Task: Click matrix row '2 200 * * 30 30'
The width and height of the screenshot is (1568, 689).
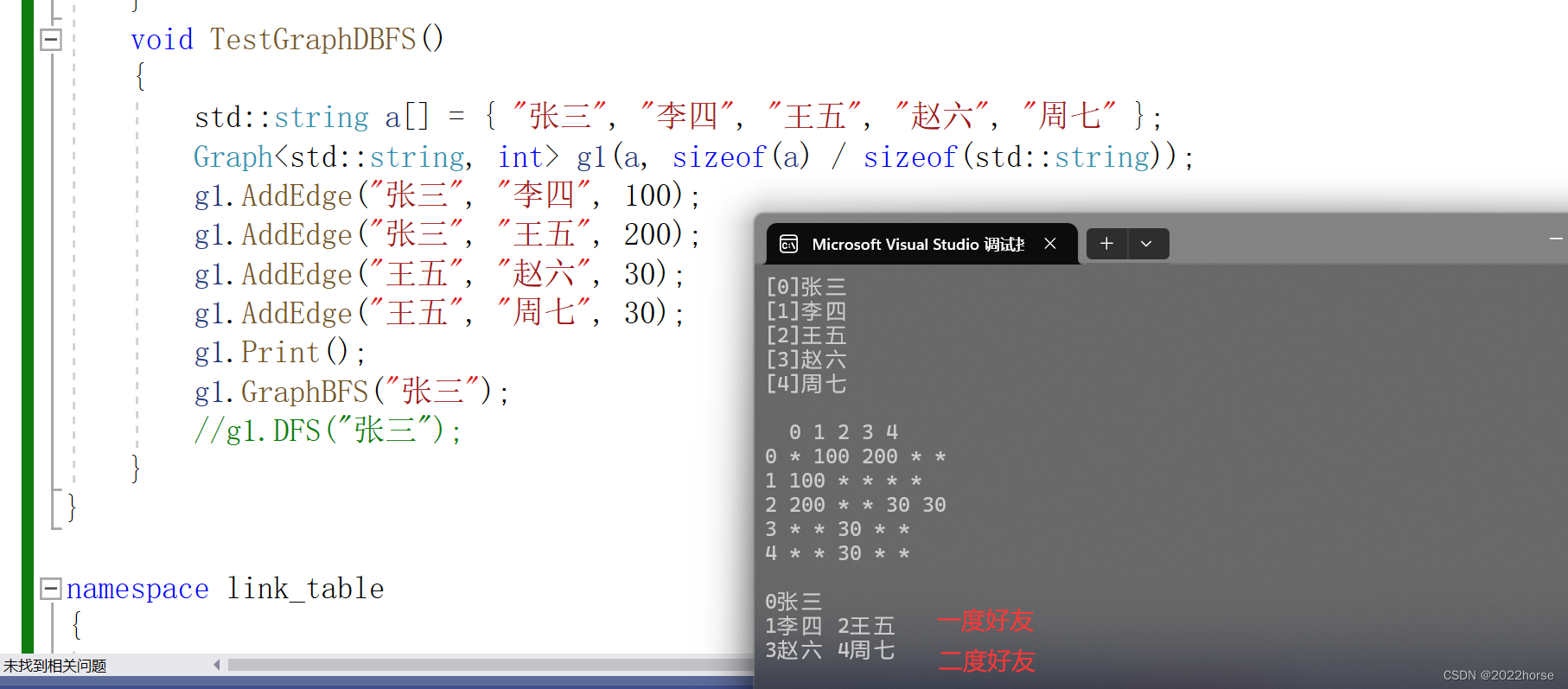Action: 856,505
